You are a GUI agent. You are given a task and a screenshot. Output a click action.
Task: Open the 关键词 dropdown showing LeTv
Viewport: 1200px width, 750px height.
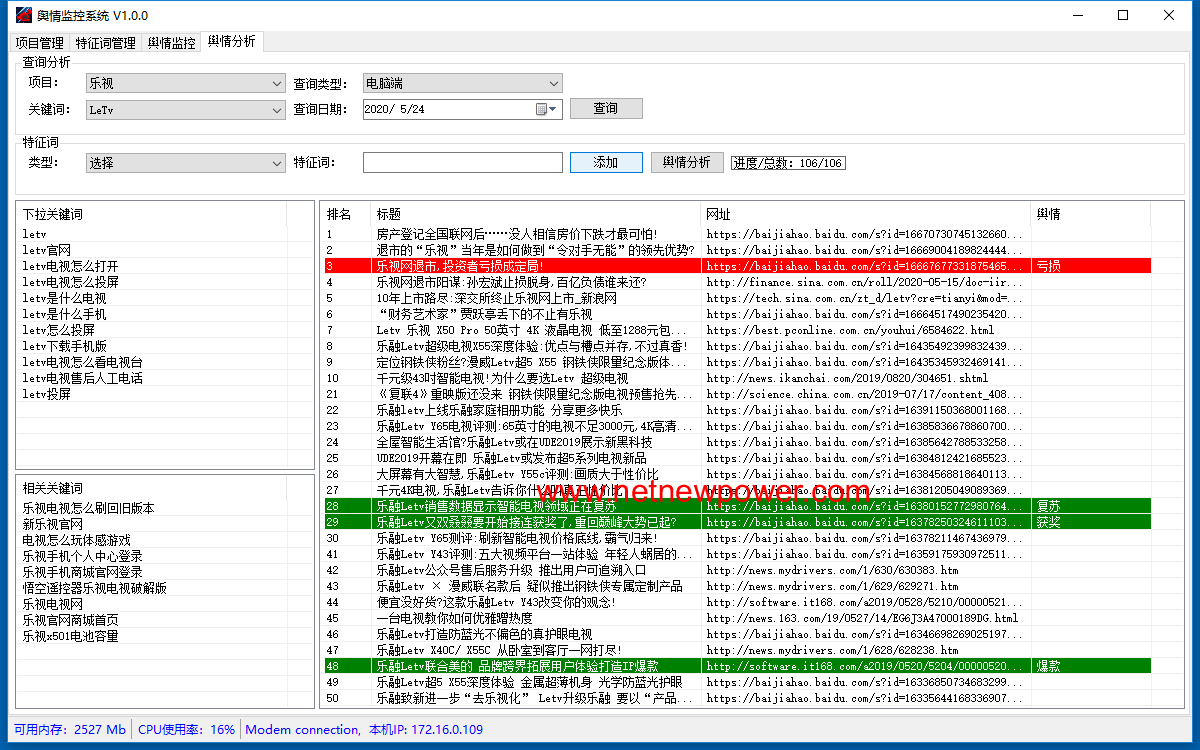[x=185, y=109]
